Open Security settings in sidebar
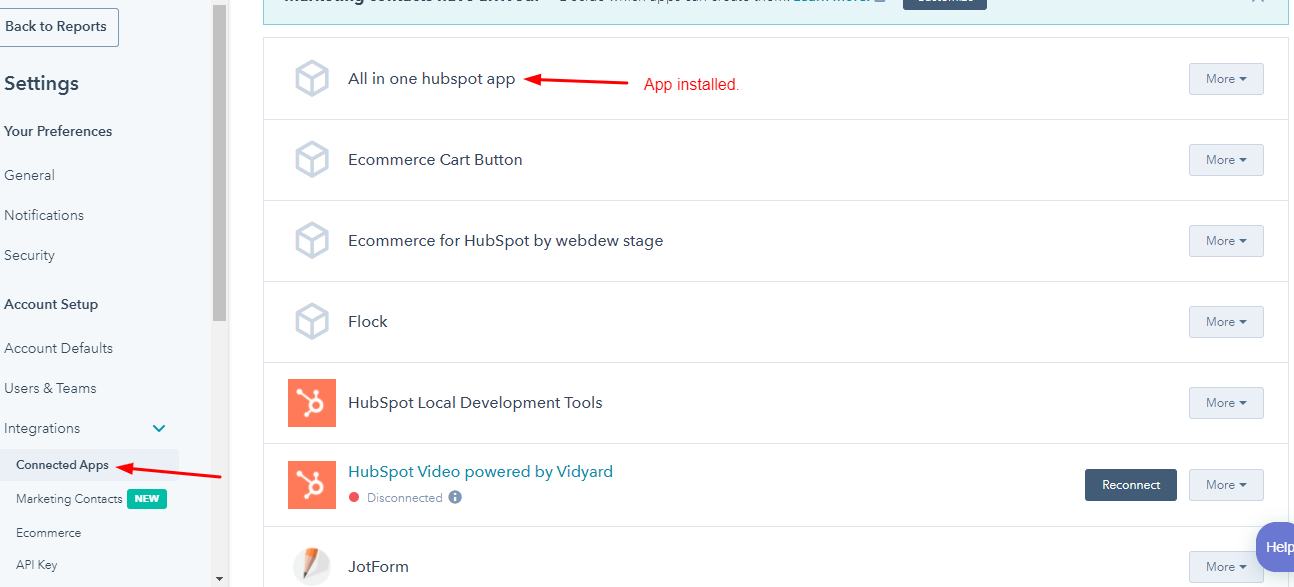The width and height of the screenshot is (1294, 587). [29, 255]
